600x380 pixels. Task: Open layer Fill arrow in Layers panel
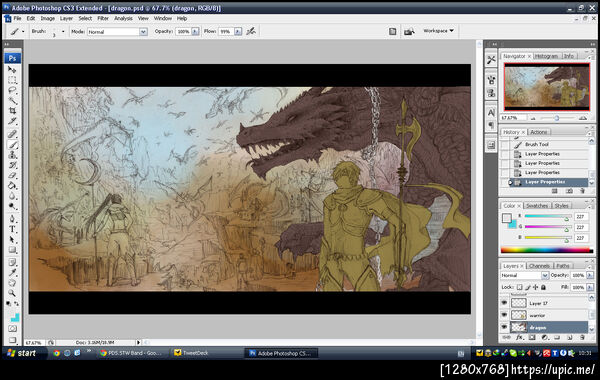590,287
